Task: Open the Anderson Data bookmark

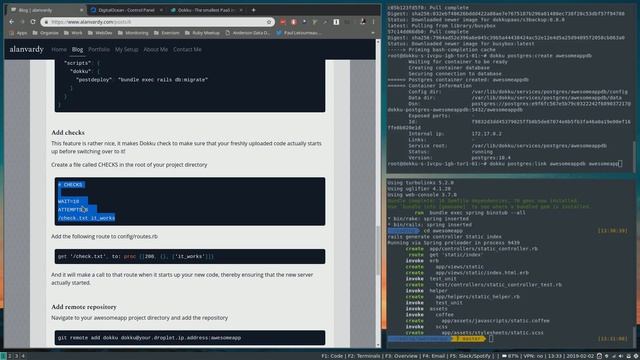Action: [247, 33]
